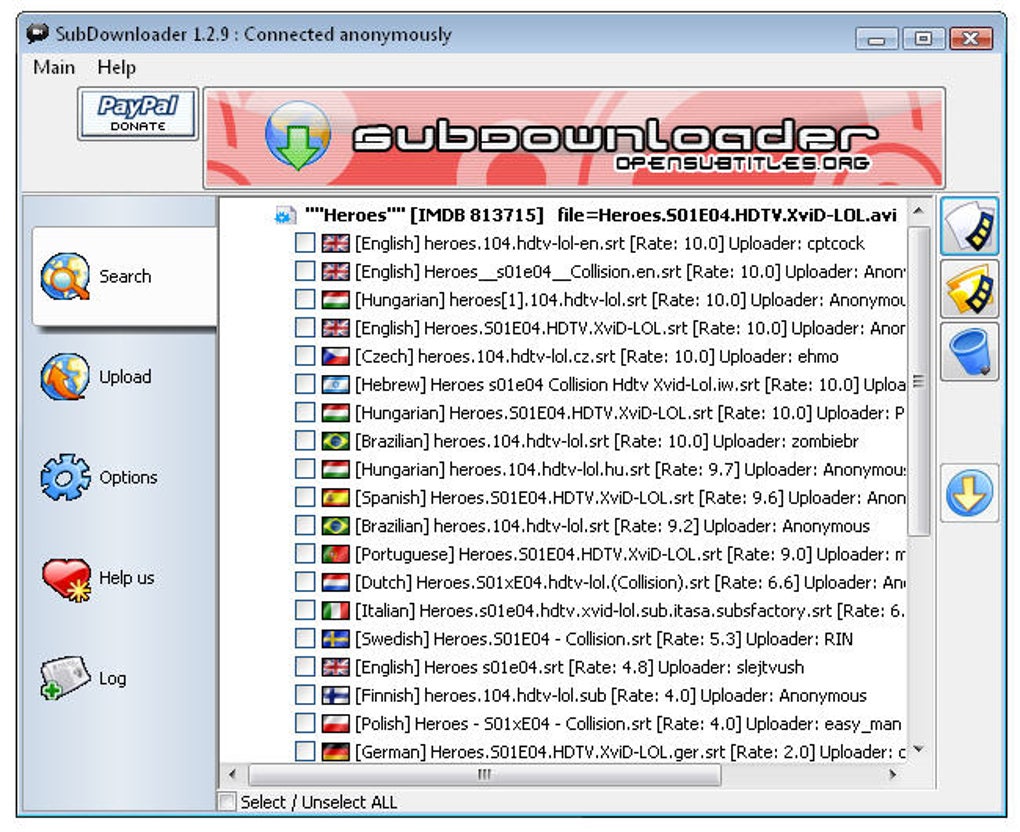1020x832 pixels.
Task: Select Brazilian subtitle rated 9.2
Action: click(612, 526)
